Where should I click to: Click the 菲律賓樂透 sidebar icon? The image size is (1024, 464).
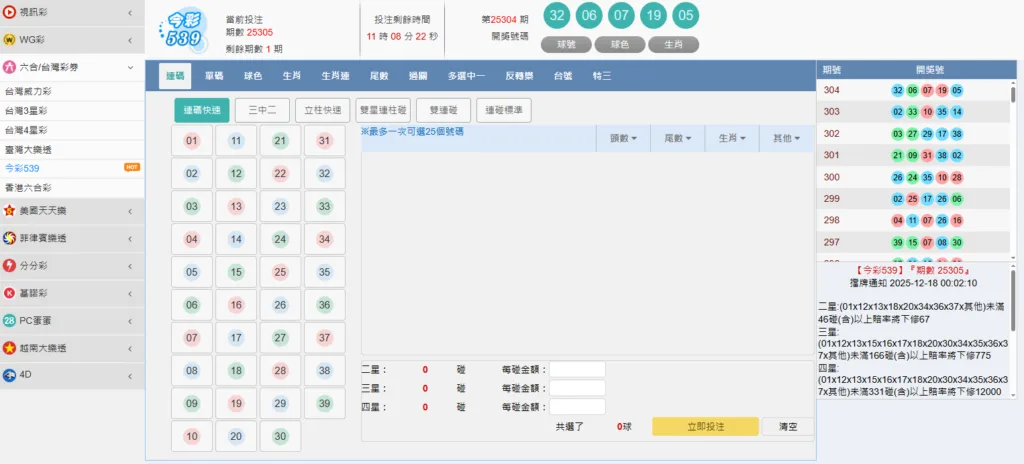(10, 239)
